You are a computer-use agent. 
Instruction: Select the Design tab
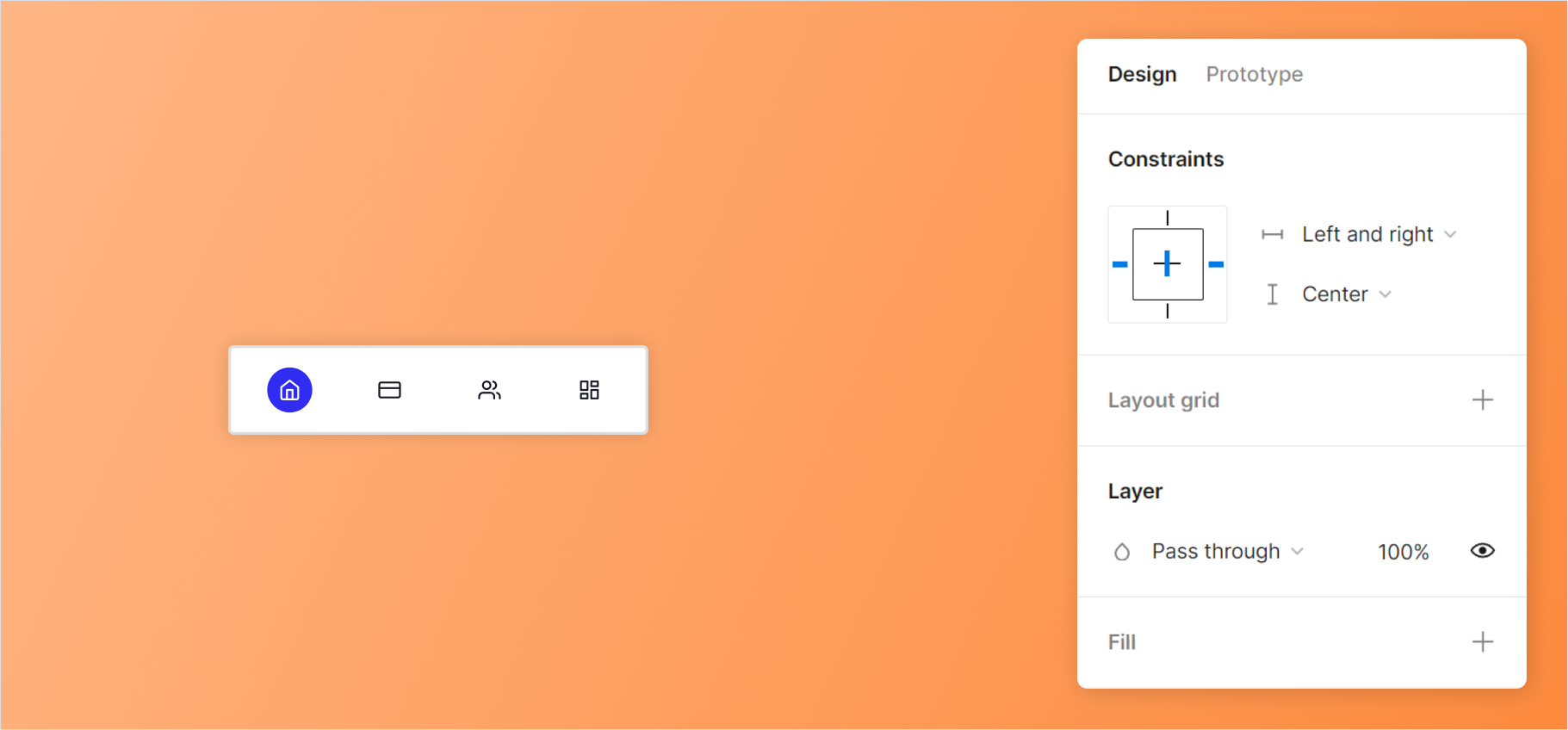(1142, 75)
